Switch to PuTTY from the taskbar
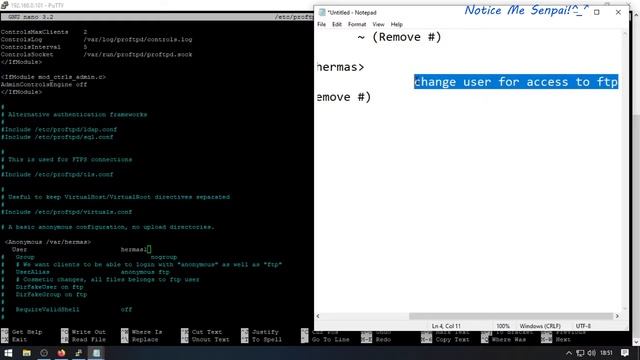Viewport: 640px width, 360px height. point(78,353)
